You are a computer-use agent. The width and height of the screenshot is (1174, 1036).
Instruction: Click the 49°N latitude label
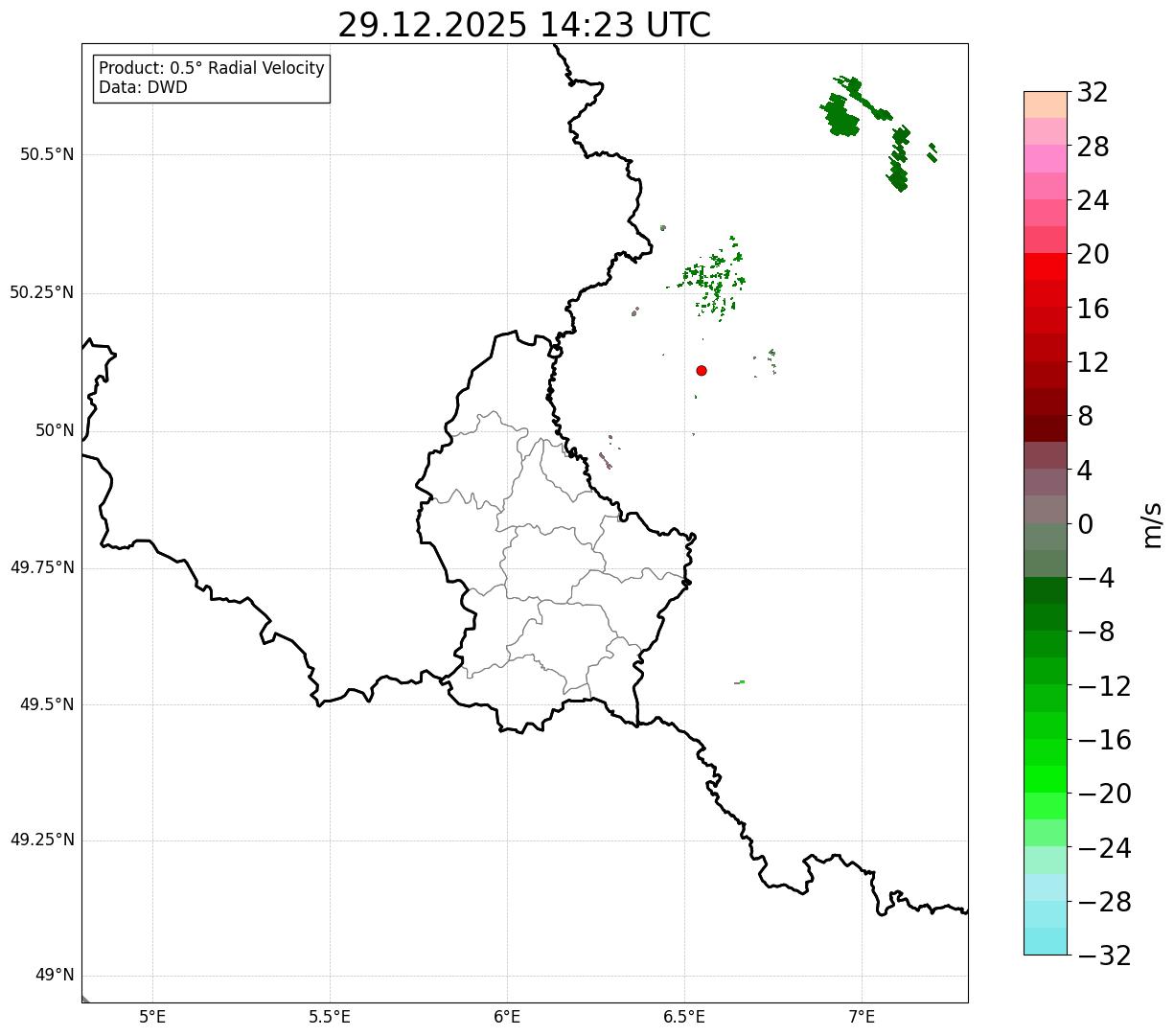[x=55, y=976]
